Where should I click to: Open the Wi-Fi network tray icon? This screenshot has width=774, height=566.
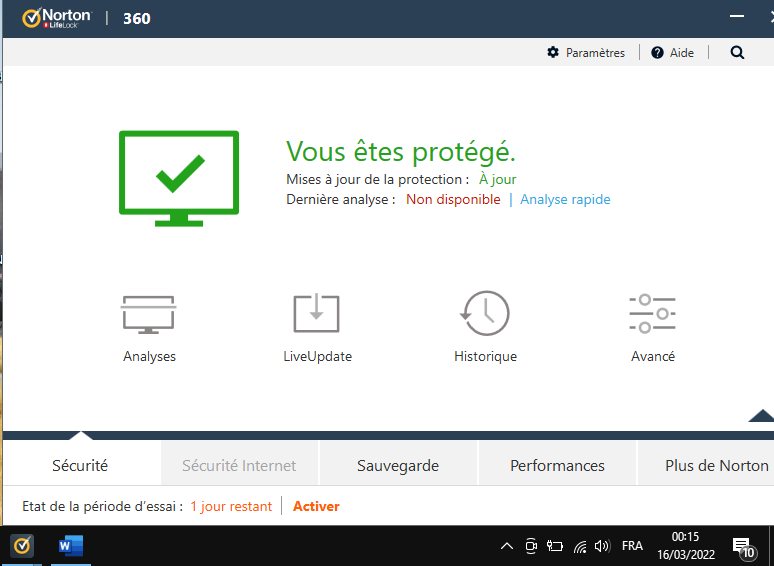click(580, 546)
